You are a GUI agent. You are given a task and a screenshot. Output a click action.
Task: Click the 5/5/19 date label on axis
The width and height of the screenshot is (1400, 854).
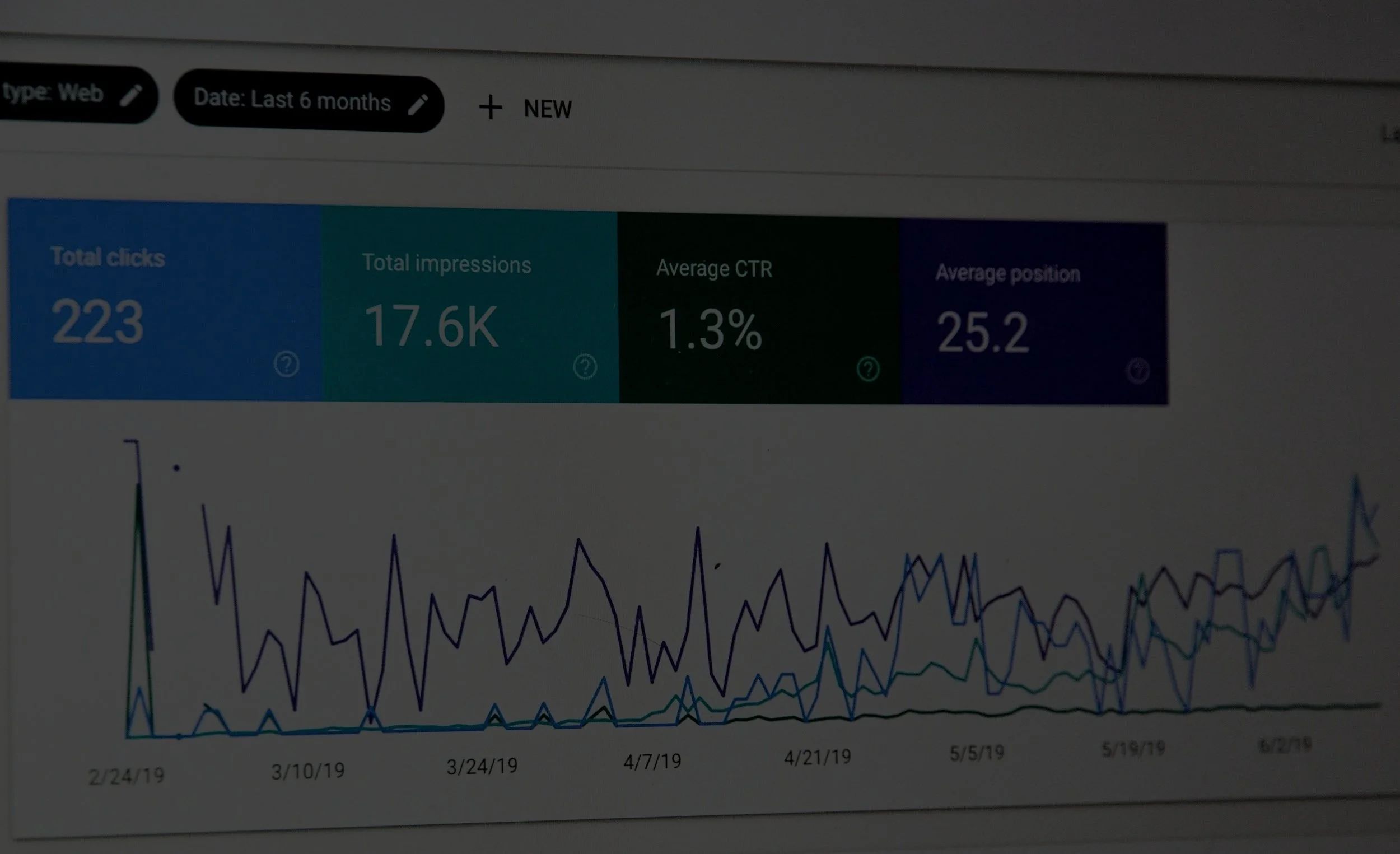tap(976, 753)
